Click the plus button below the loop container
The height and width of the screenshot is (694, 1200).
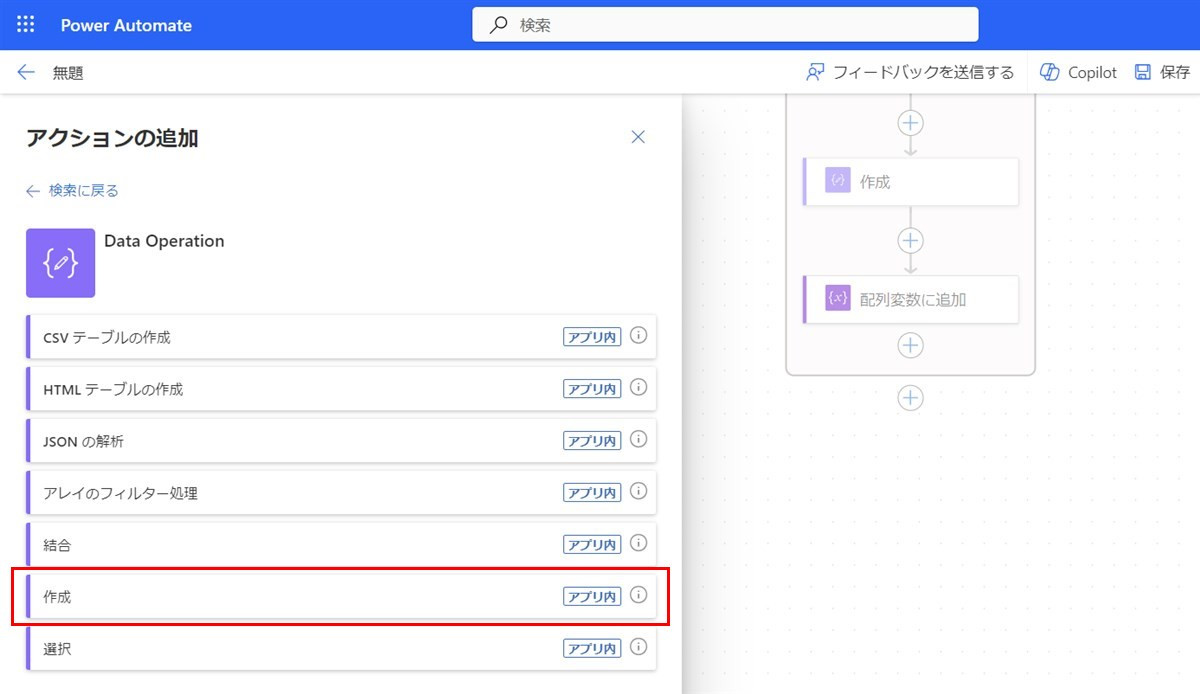coord(910,398)
